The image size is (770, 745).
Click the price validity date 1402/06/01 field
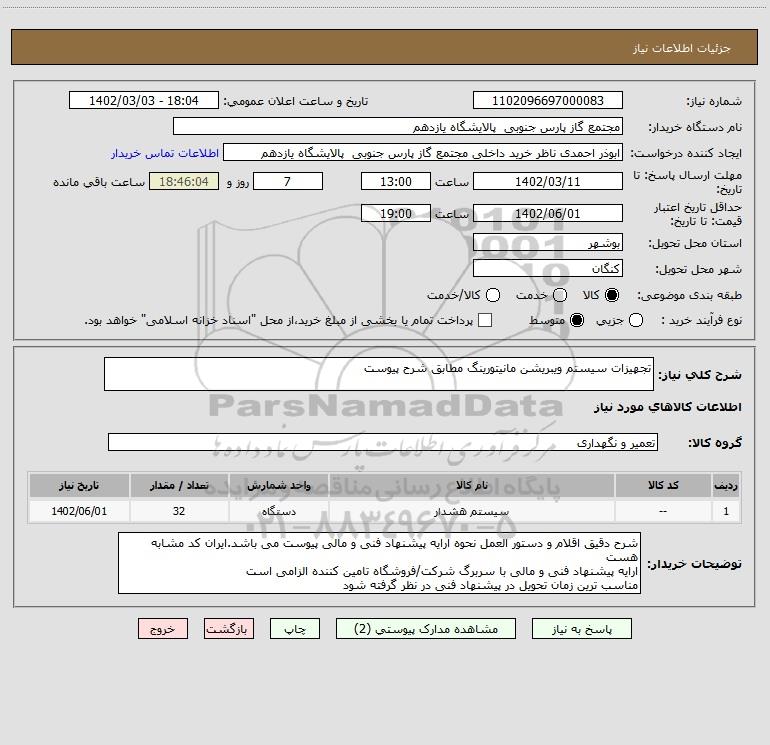[x=548, y=213]
